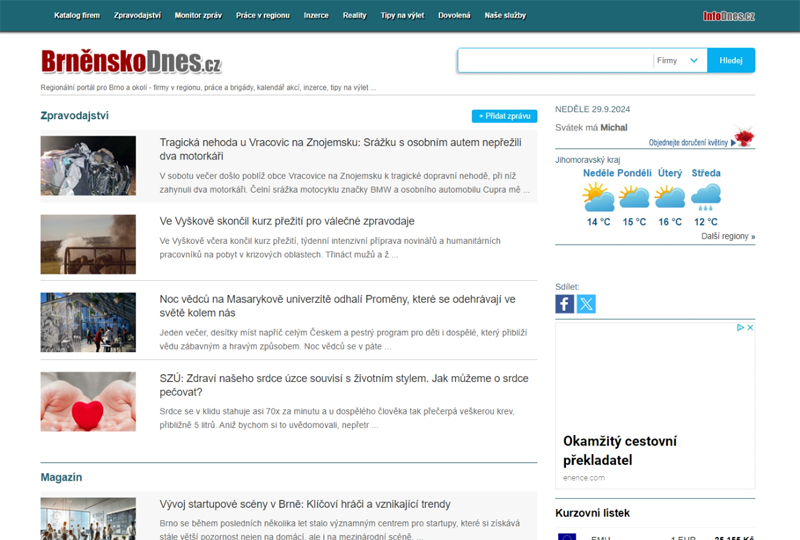Click the Úterý weather day label

click(670, 173)
